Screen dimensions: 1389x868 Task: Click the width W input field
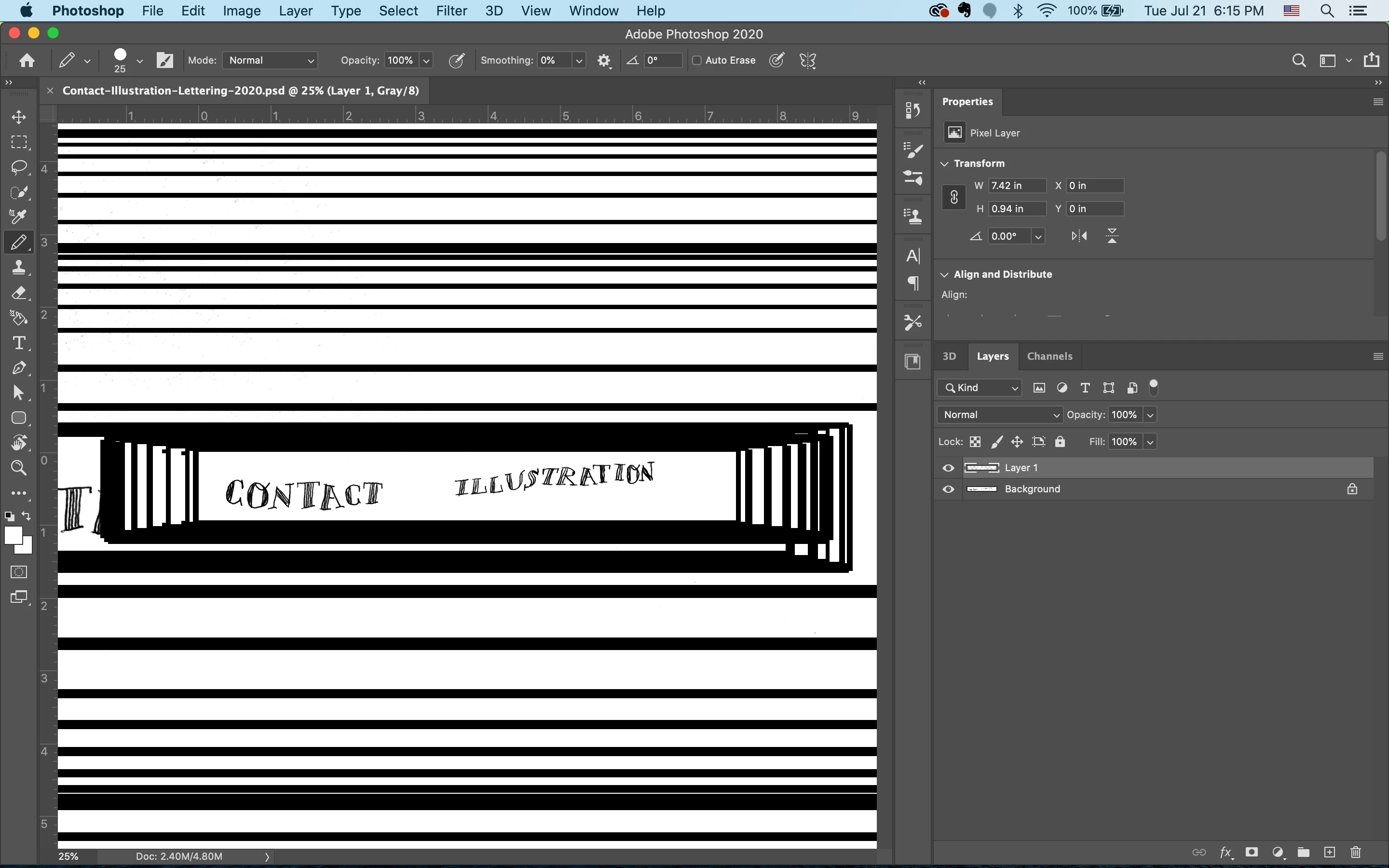click(1017, 186)
